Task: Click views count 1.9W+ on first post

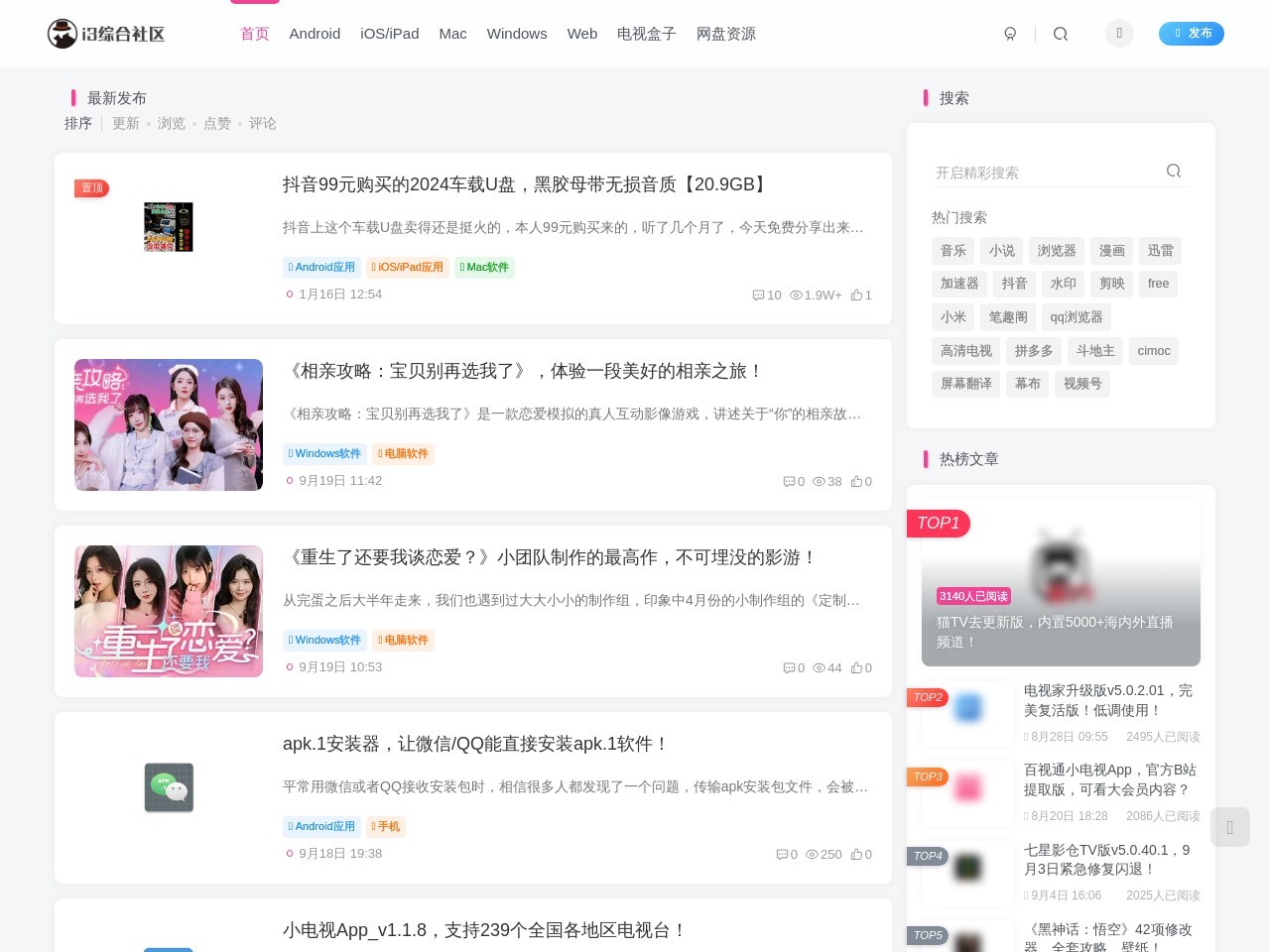Action: pos(816,296)
